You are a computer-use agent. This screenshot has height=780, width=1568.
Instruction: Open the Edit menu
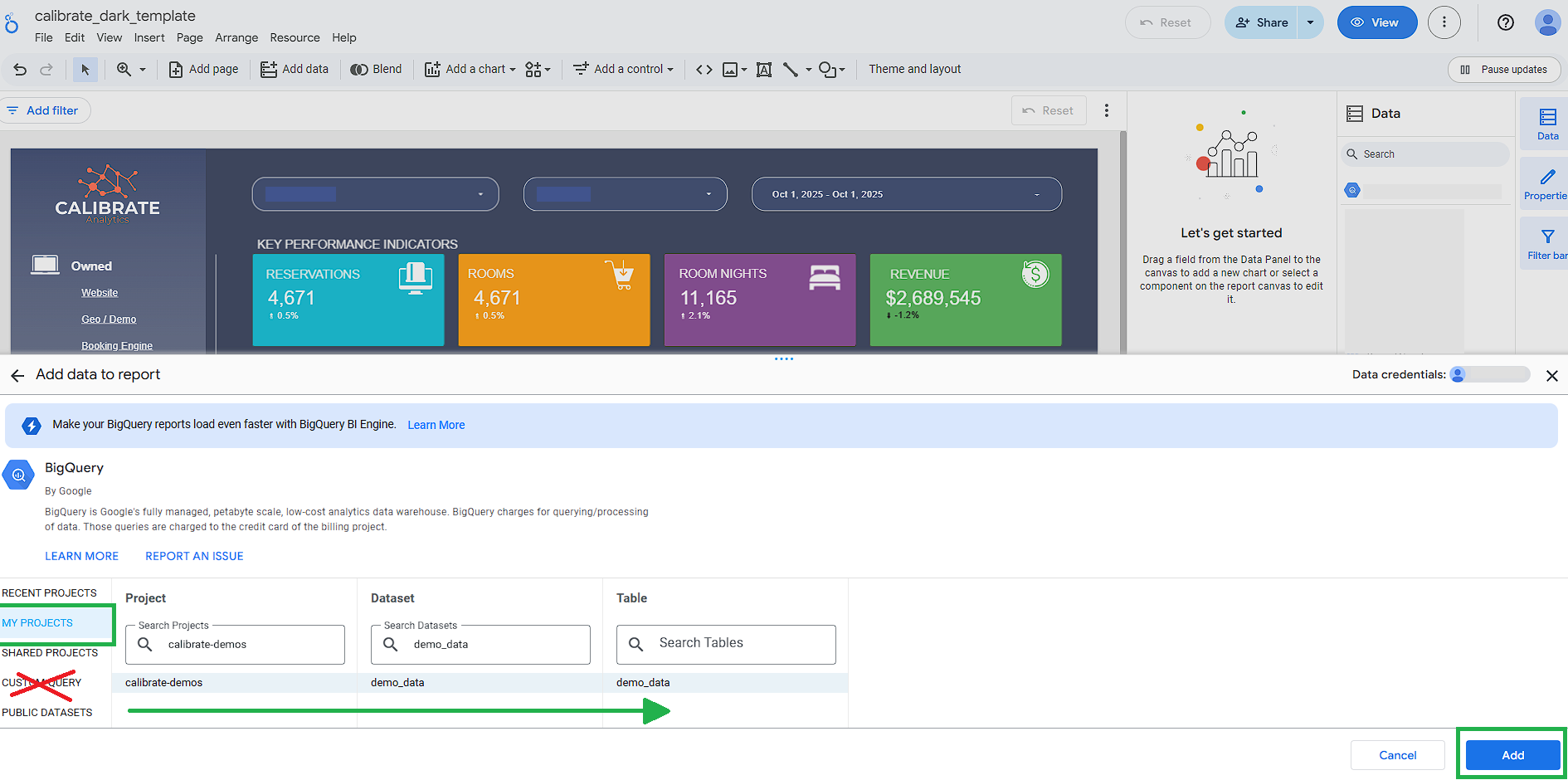[75, 38]
